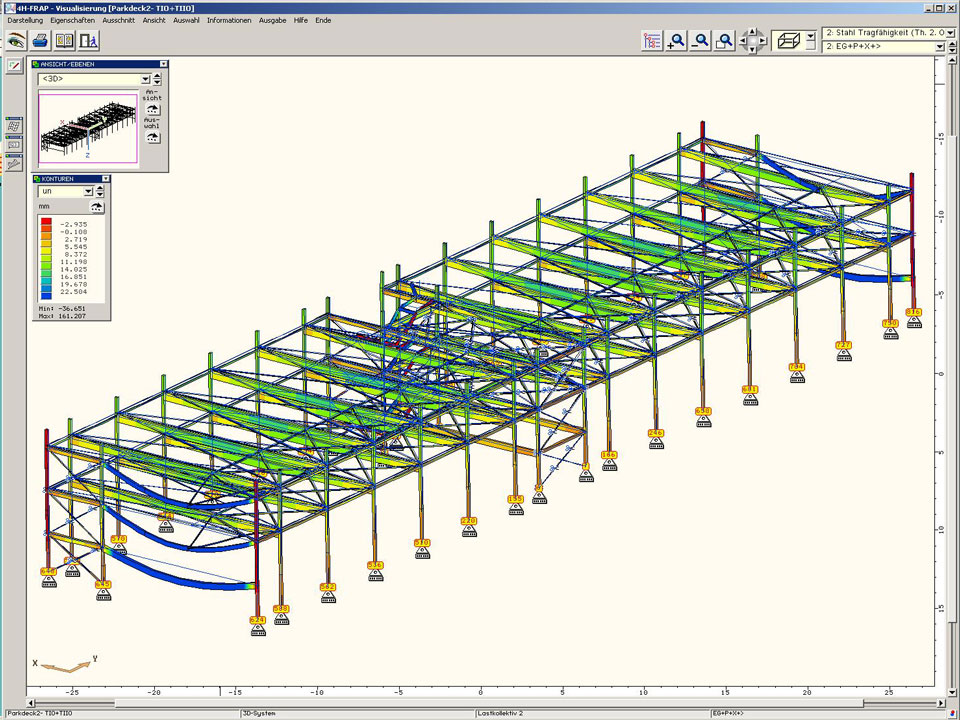Viewport: 960px width, 720px height.
Task: Select the zoom window magnifier tool
Action: (x=725, y=41)
